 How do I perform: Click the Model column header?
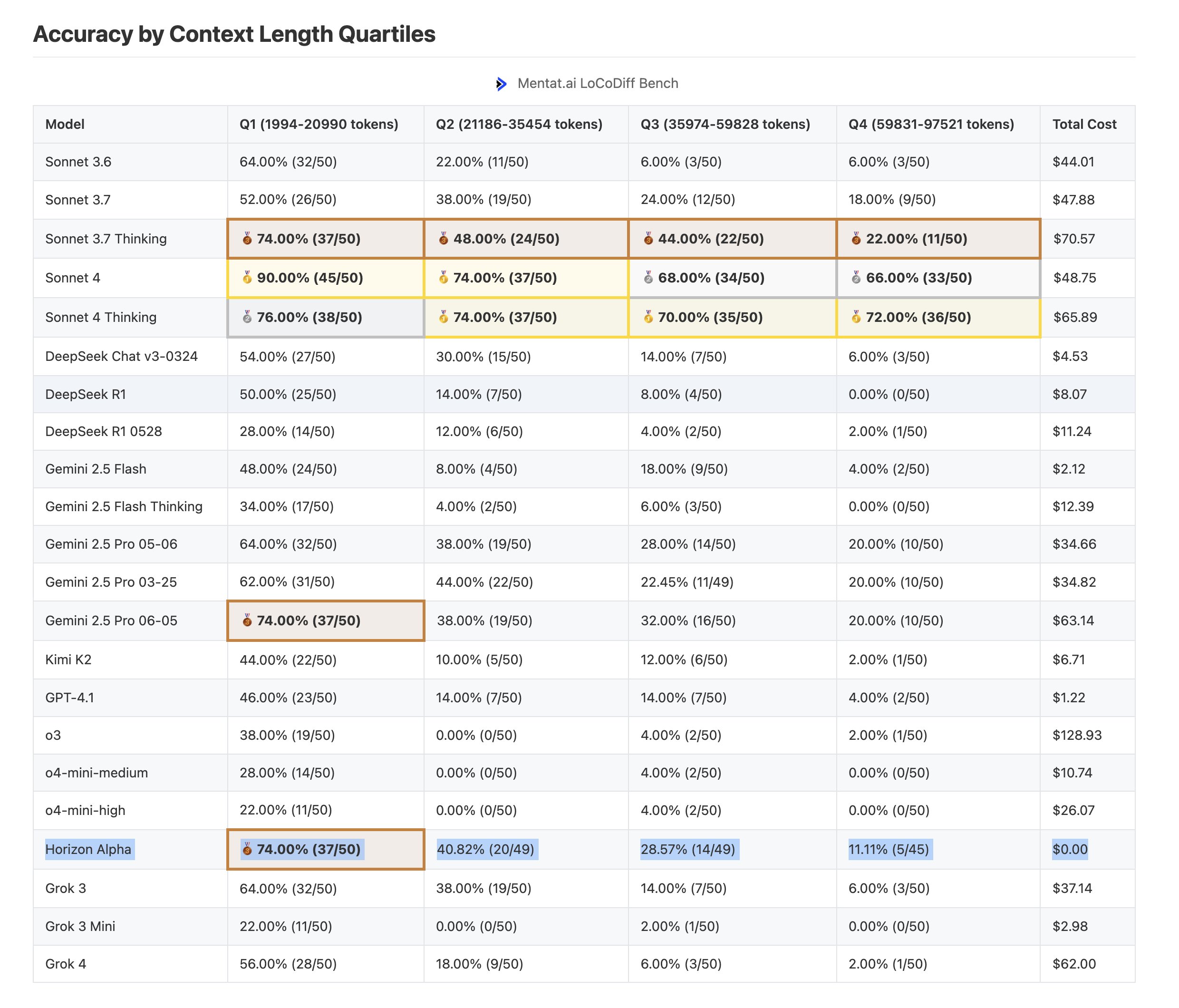pos(65,124)
